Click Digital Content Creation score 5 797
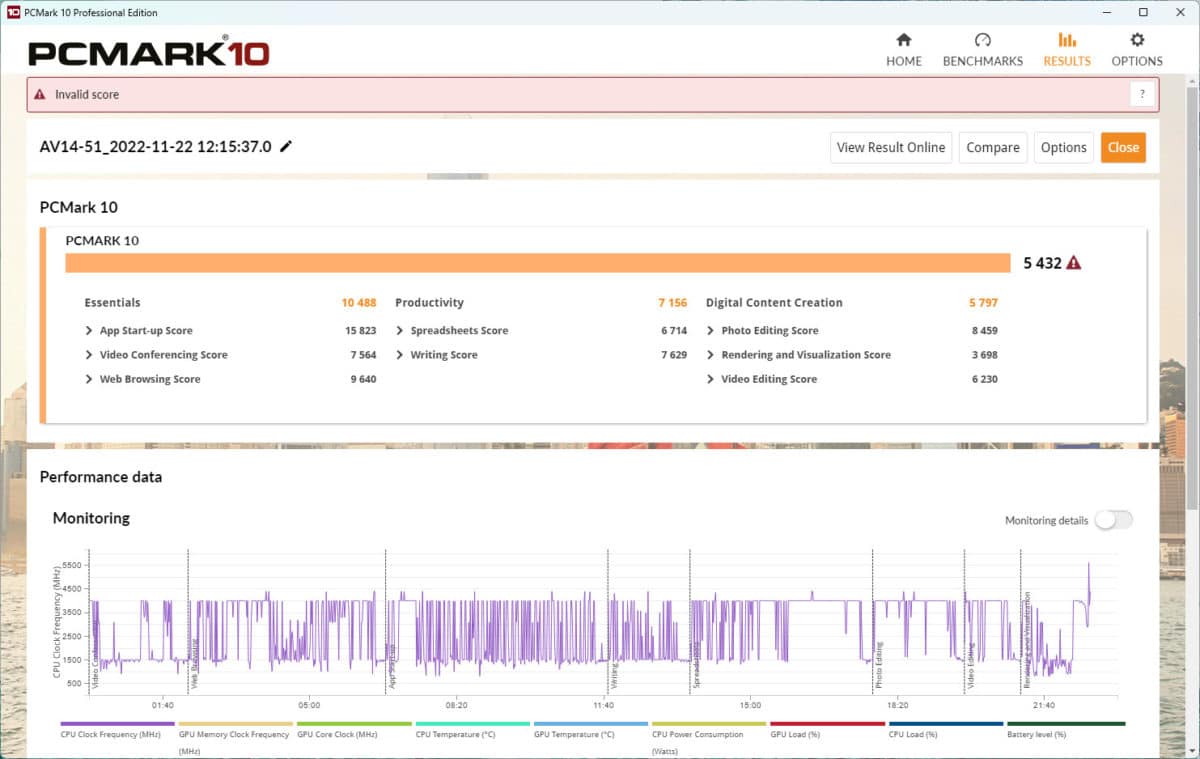1200x759 pixels. point(983,303)
